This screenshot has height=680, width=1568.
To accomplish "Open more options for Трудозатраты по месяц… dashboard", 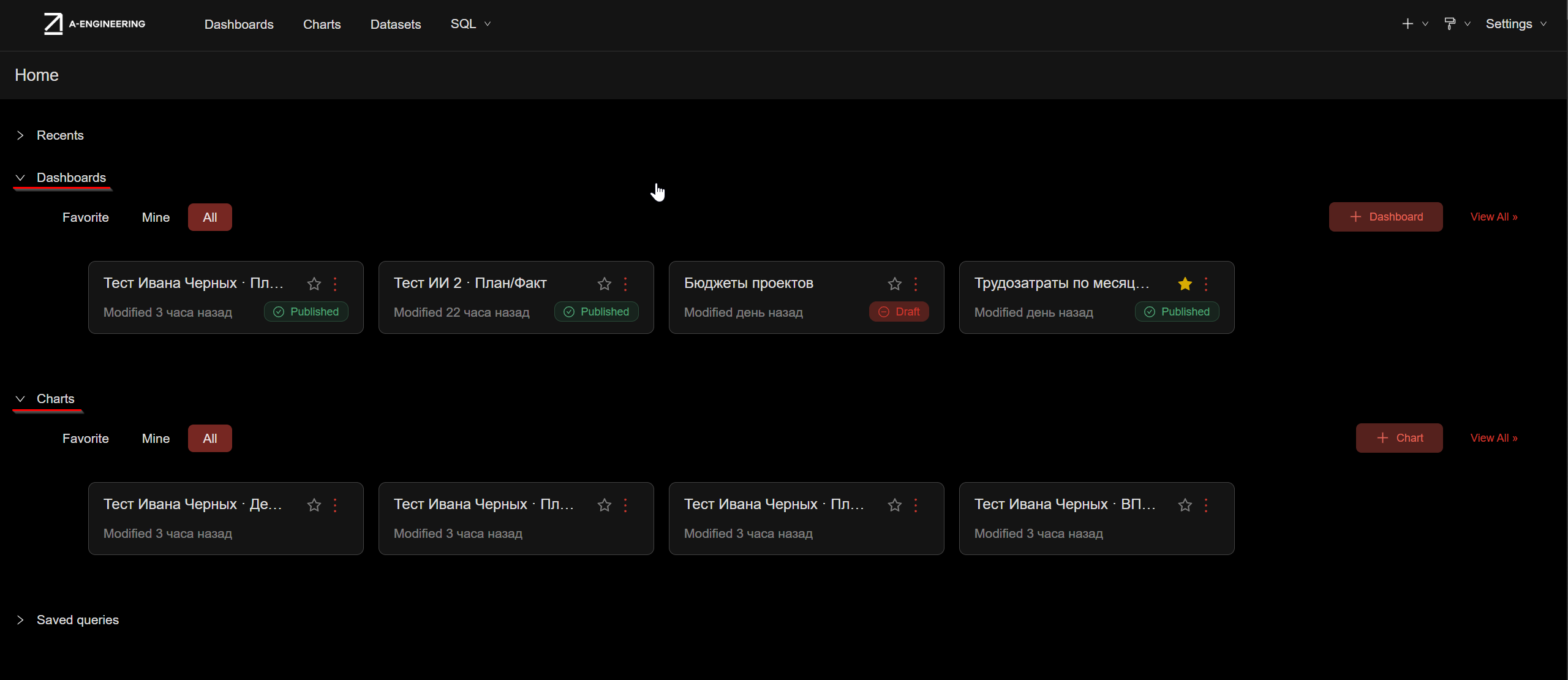I will (1206, 284).
